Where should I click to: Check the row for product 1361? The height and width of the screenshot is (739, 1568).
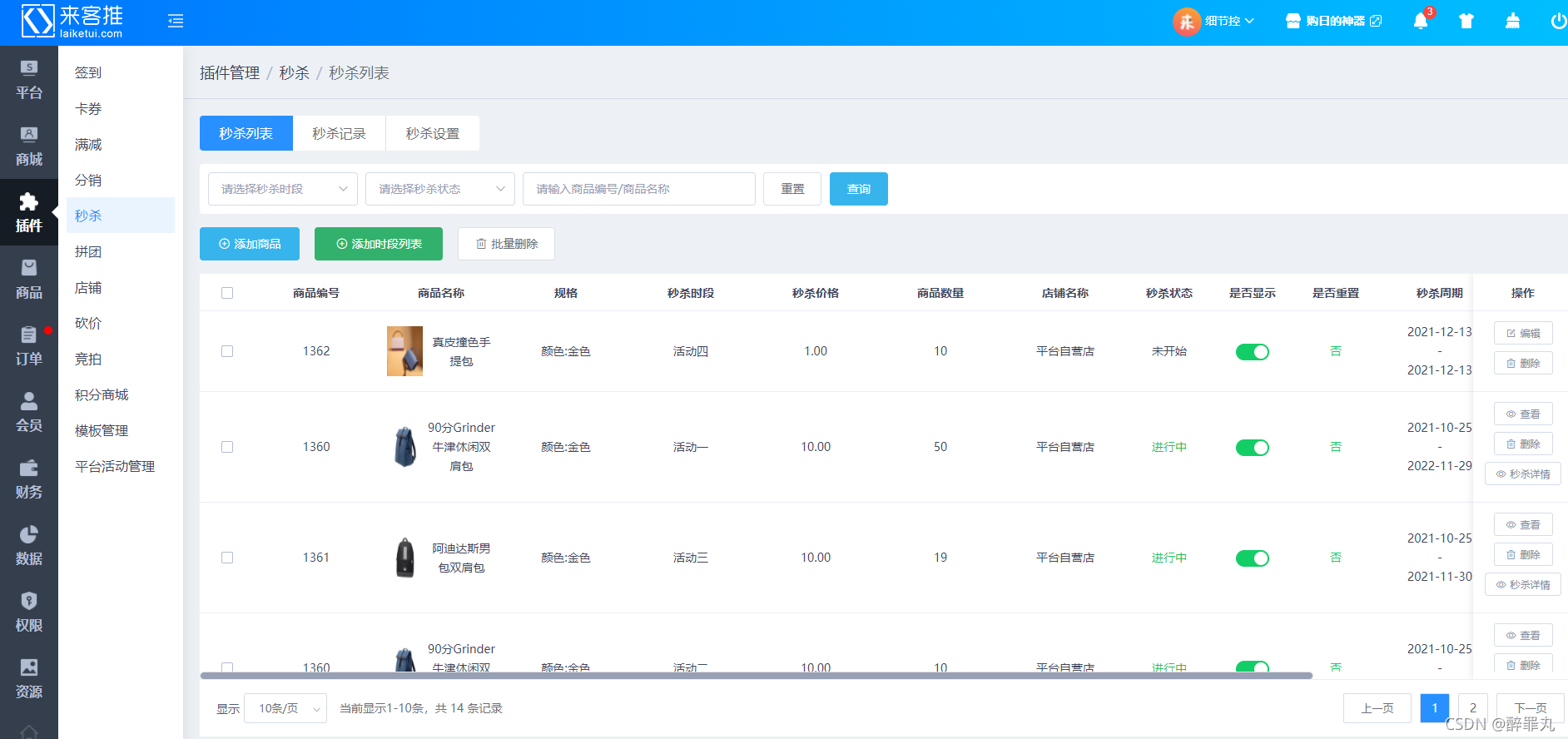tap(227, 558)
